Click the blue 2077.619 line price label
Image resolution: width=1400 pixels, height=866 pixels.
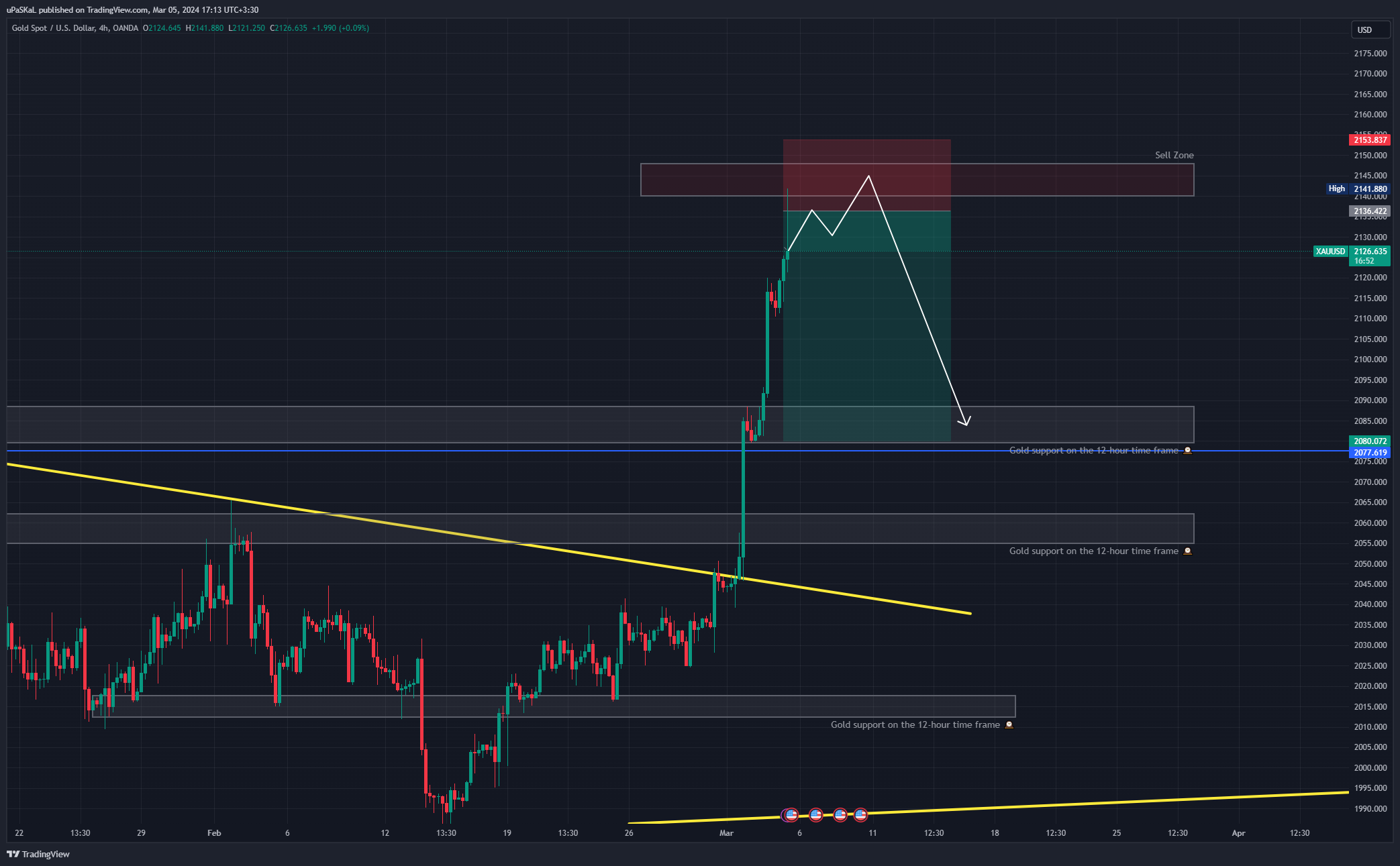(1369, 453)
